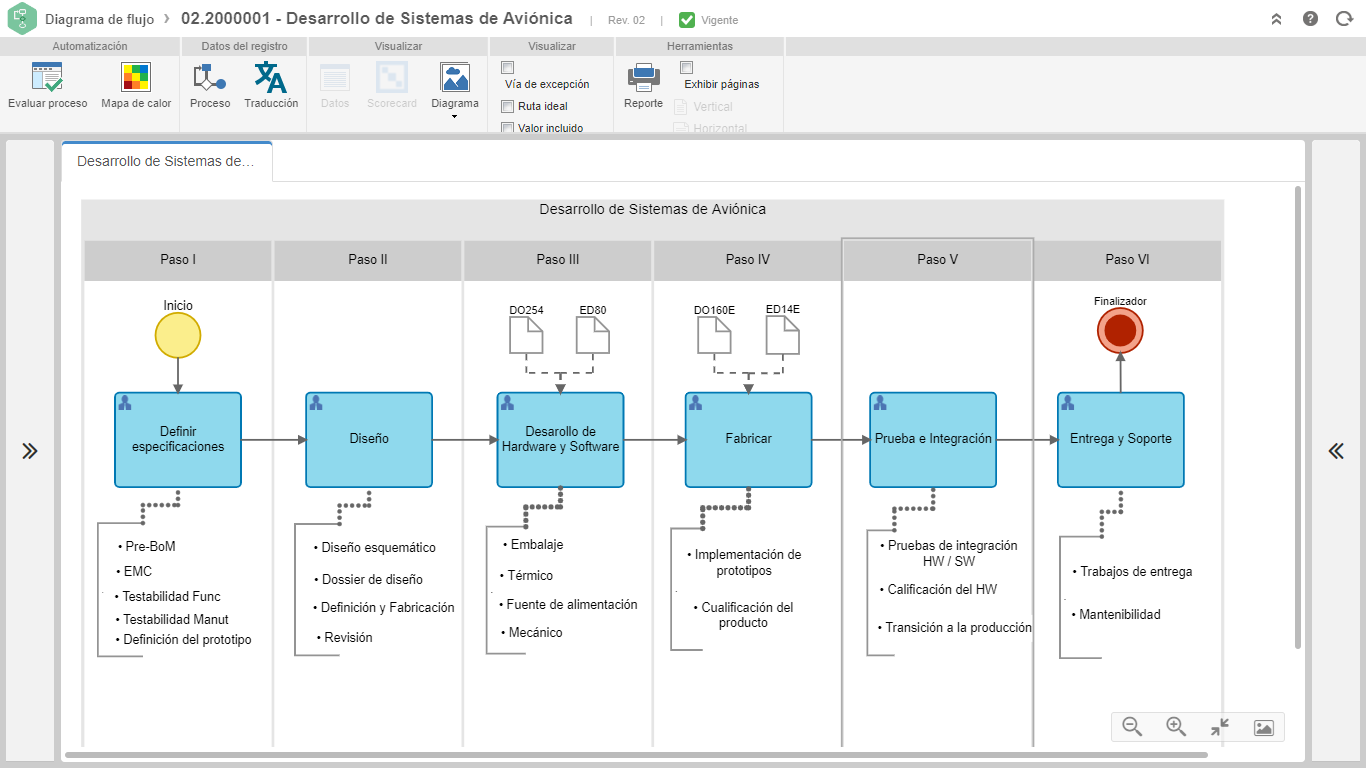Click the Paso III lane header
Viewport: 1366px width, 768px height.
click(x=558, y=260)
